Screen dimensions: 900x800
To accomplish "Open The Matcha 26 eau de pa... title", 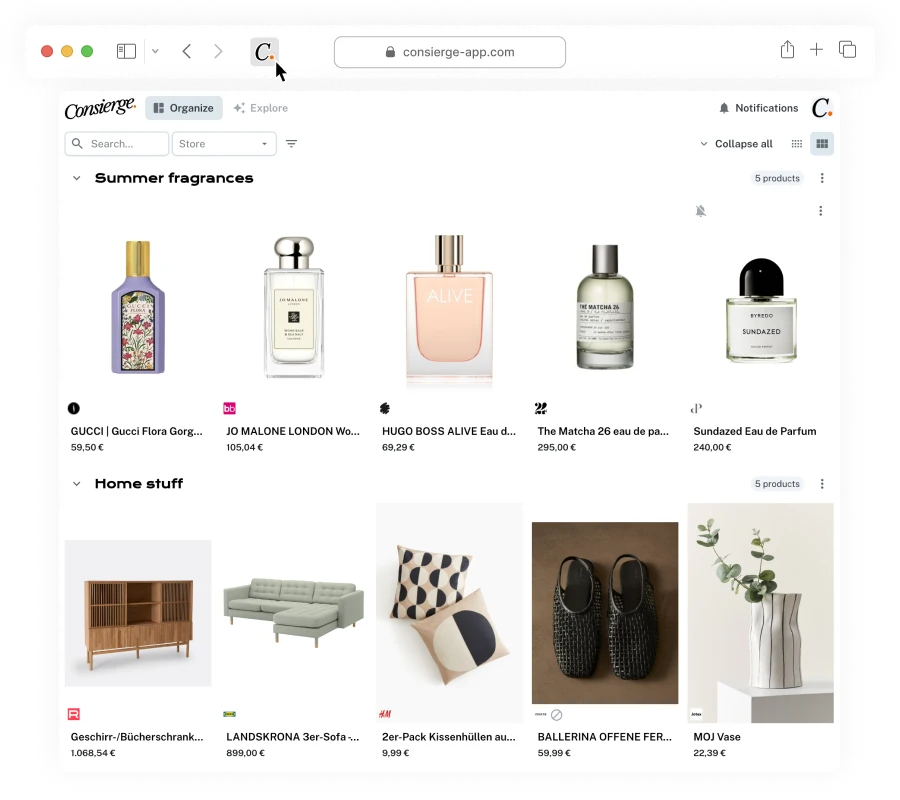I will pos(603,431).
